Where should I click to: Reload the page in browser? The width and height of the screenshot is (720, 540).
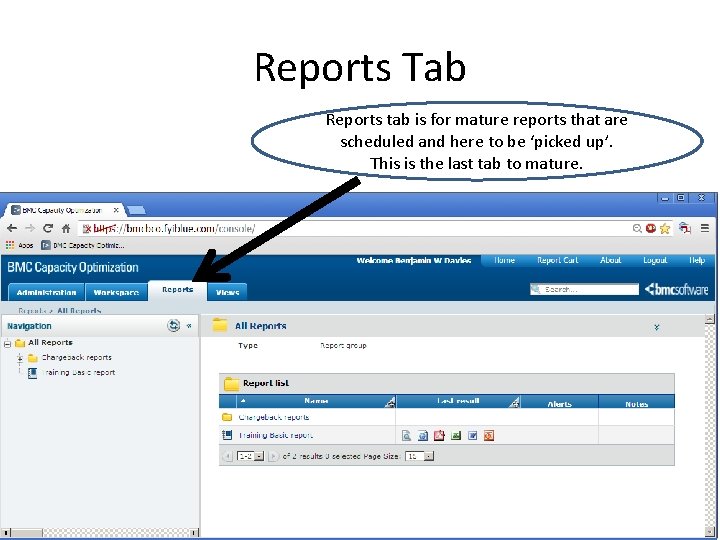48,228
